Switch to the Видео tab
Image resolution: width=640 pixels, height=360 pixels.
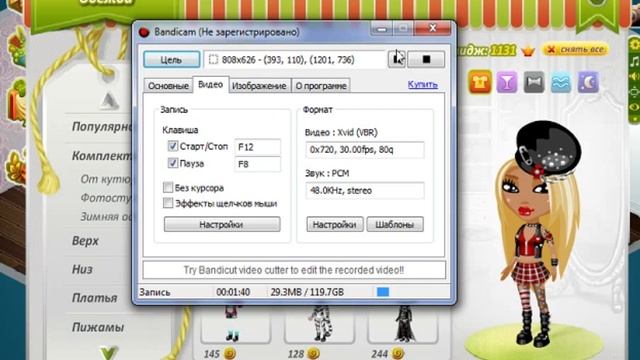click(211, 84)
